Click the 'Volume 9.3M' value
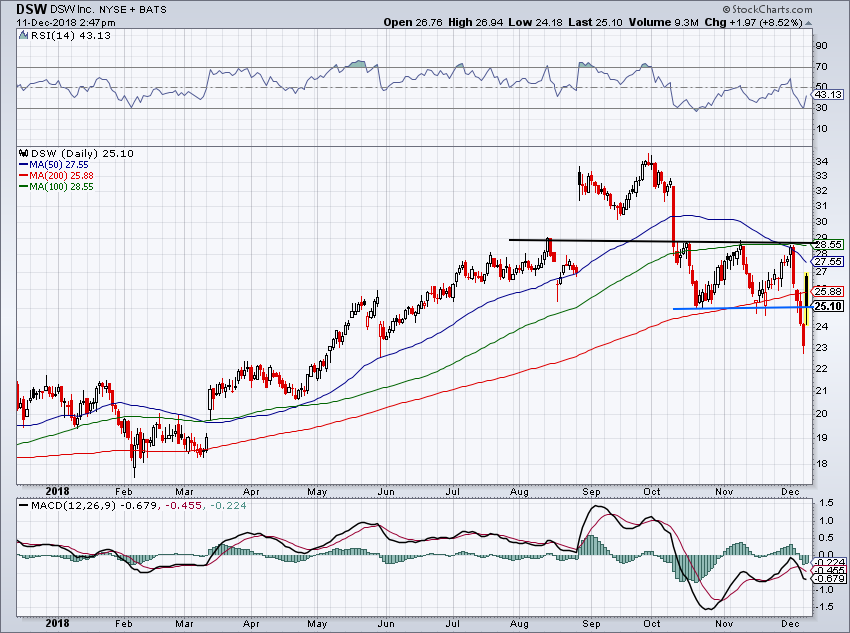This screenshot has width=850, height=633. coord(664,22)
